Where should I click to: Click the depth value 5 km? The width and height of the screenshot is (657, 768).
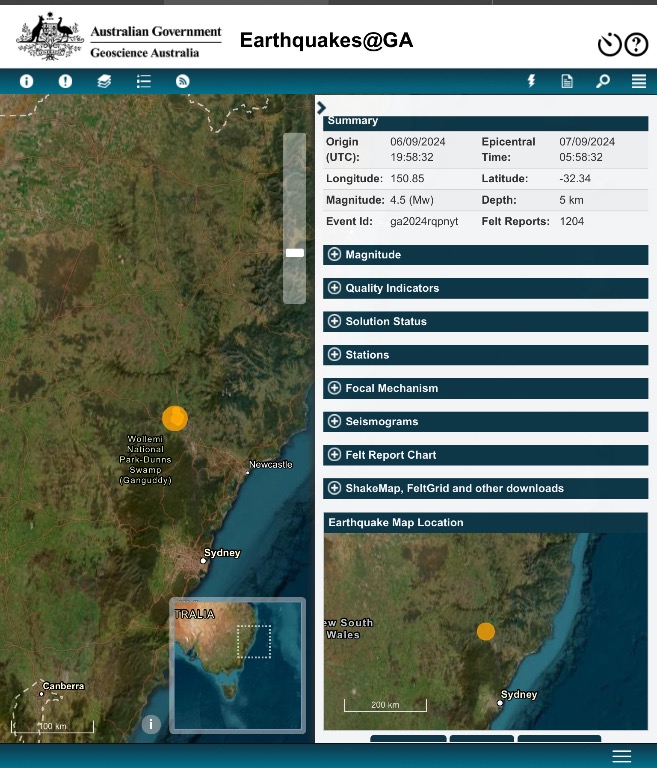[x=571, y=200]
